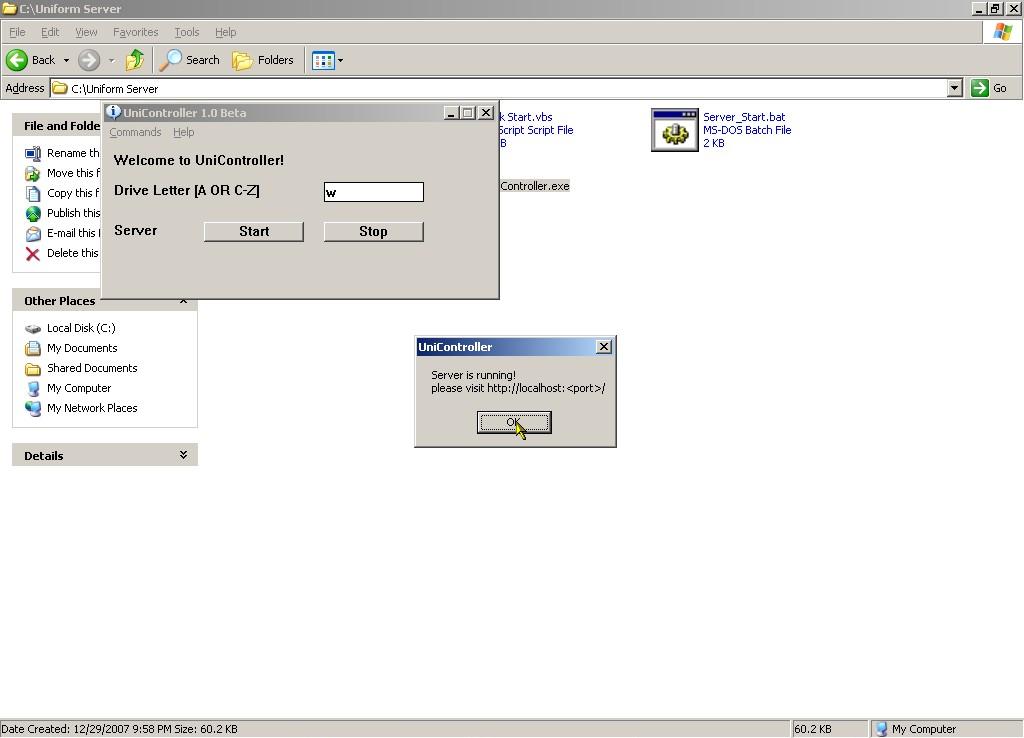Image resolution: width=1024 pixels, height=738 pixels.
Task: Open the Help menu in UniController
Action: point(184,132)
